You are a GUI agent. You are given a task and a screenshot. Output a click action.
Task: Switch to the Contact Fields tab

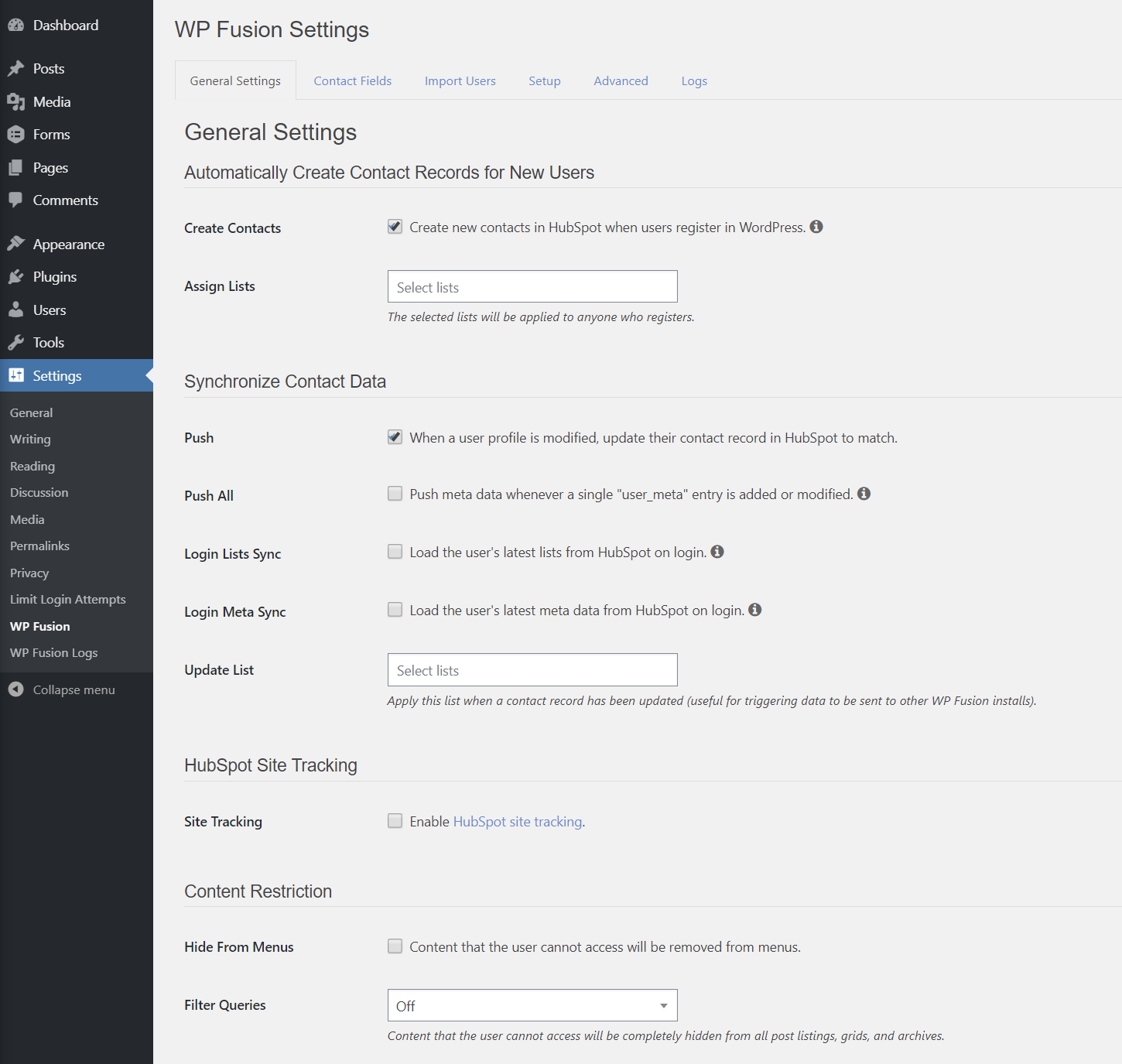[352, 80]
